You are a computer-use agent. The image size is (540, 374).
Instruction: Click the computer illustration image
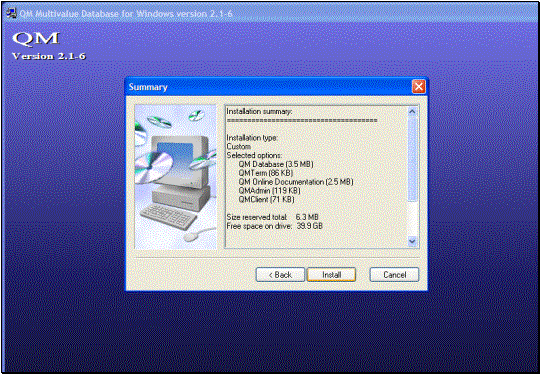175,177
